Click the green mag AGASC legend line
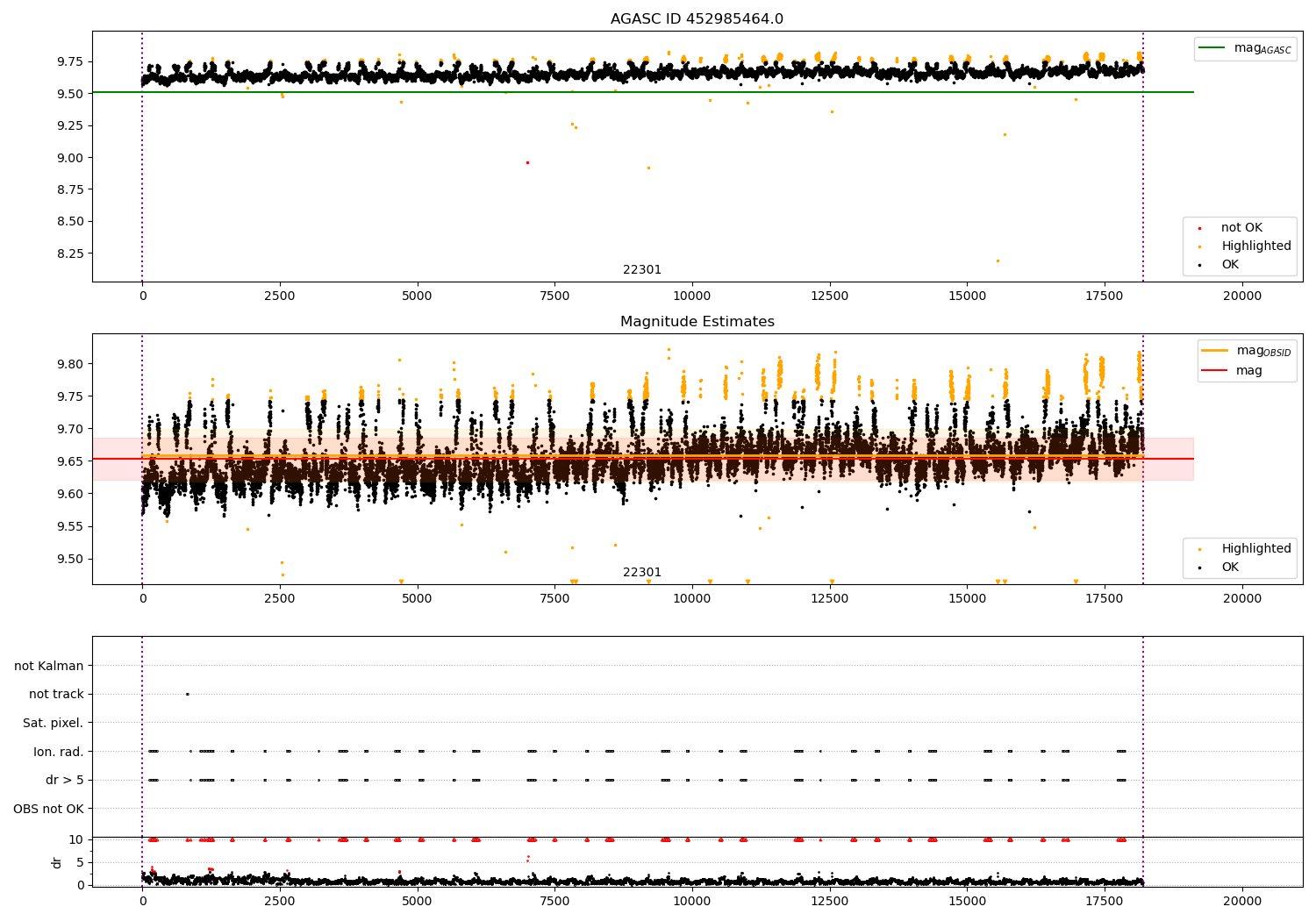Screen dimensions: 1316x921 pos(1213,48)
